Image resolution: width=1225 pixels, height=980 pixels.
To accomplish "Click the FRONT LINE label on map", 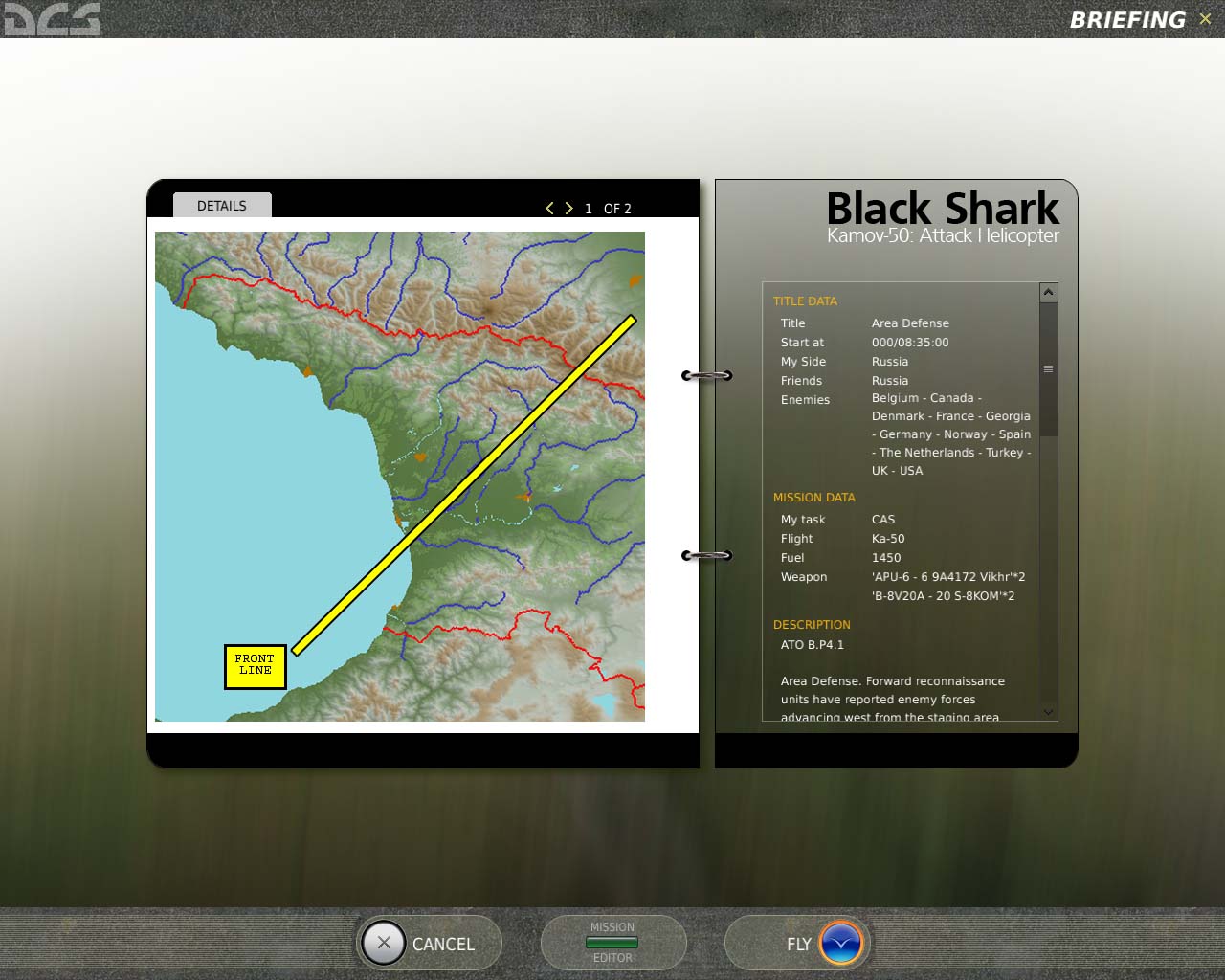I will 255,665.
